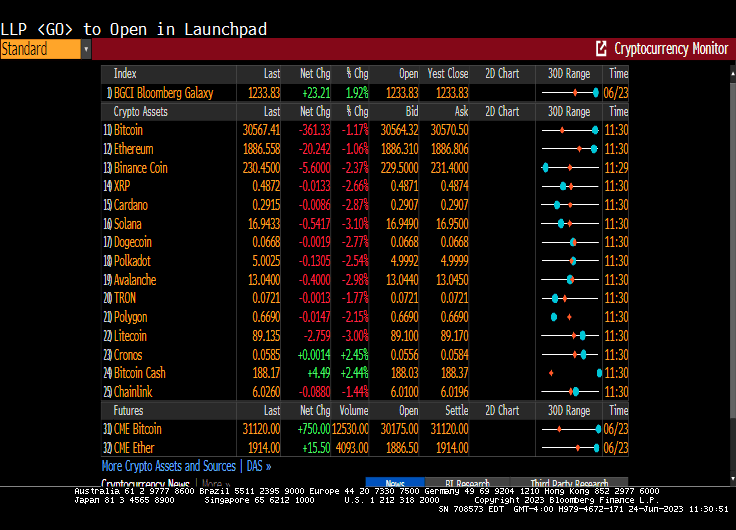Click the CME Bitcoin futures row
Viewport: 736px width, 530px height.
click(x=137, y=429)
